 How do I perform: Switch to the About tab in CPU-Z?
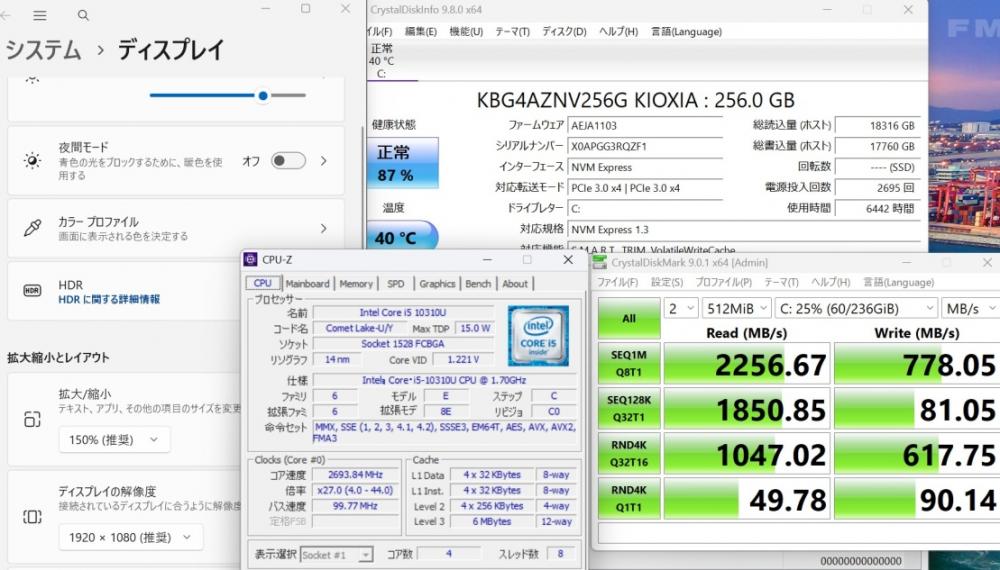pos(515,284)
